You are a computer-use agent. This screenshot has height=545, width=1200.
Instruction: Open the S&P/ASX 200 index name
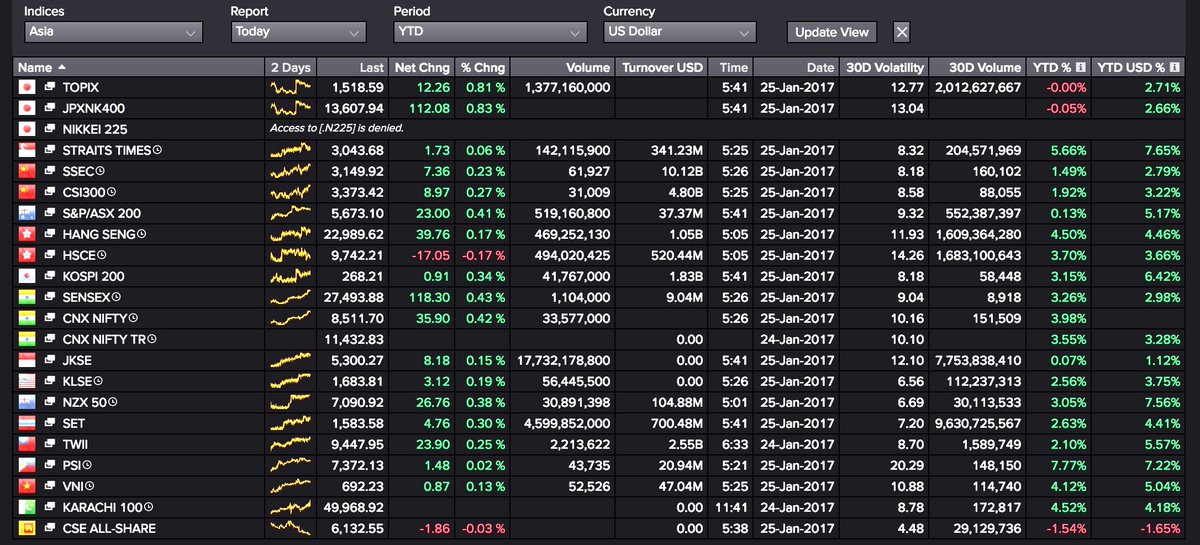pyautogui.click(x=101, y=213)
